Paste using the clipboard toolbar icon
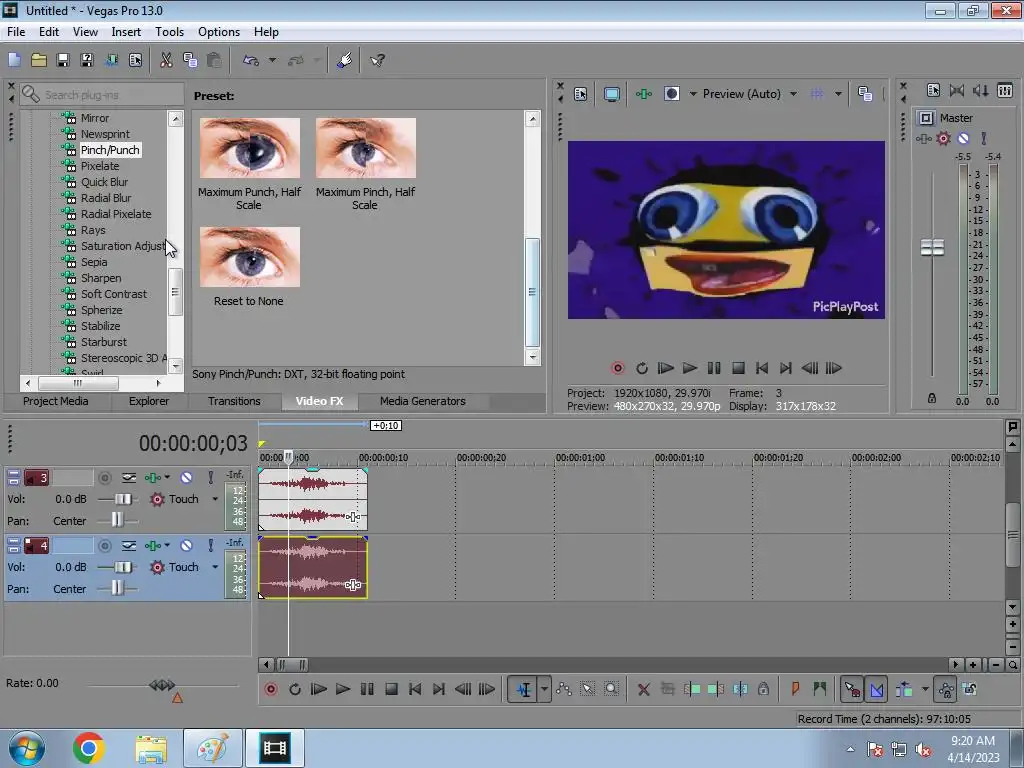The height and width of the screenshot is (768, 1024). pyautogui.click(x=214, y=61)
